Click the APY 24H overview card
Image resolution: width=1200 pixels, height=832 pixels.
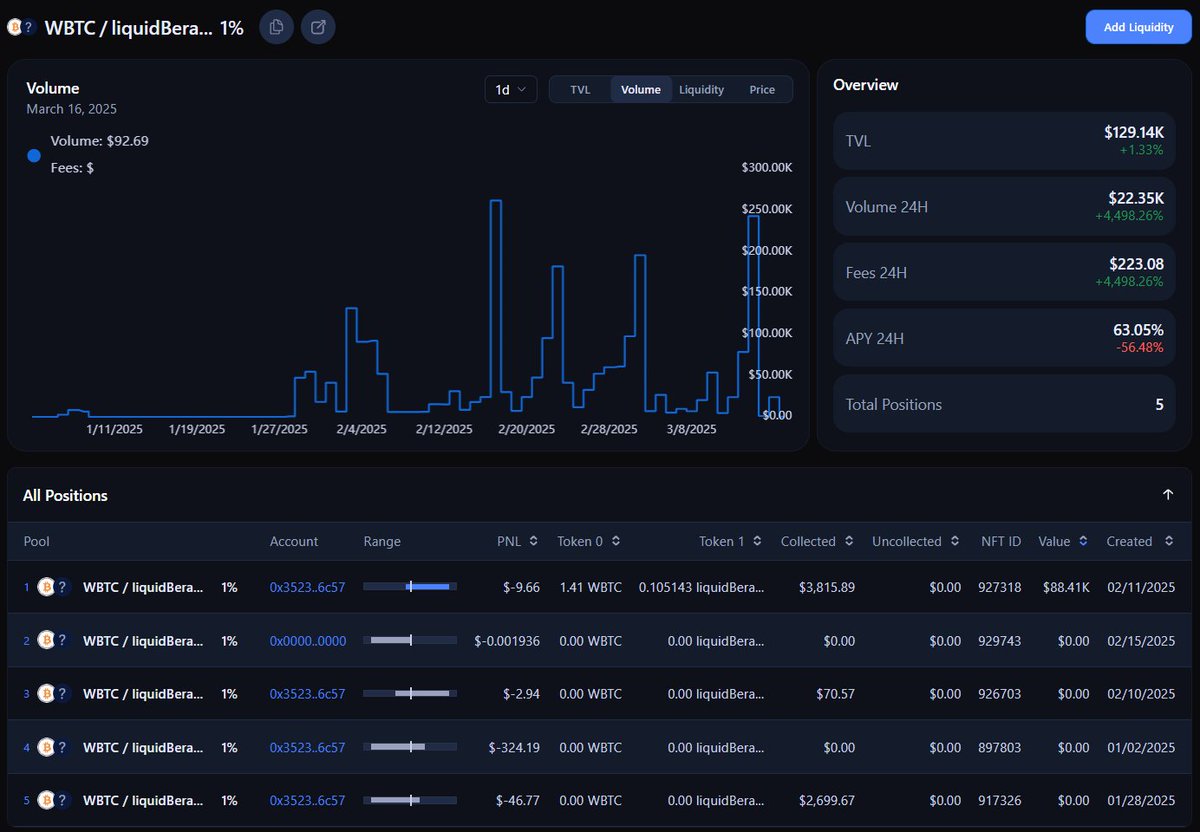[1005, 338]
